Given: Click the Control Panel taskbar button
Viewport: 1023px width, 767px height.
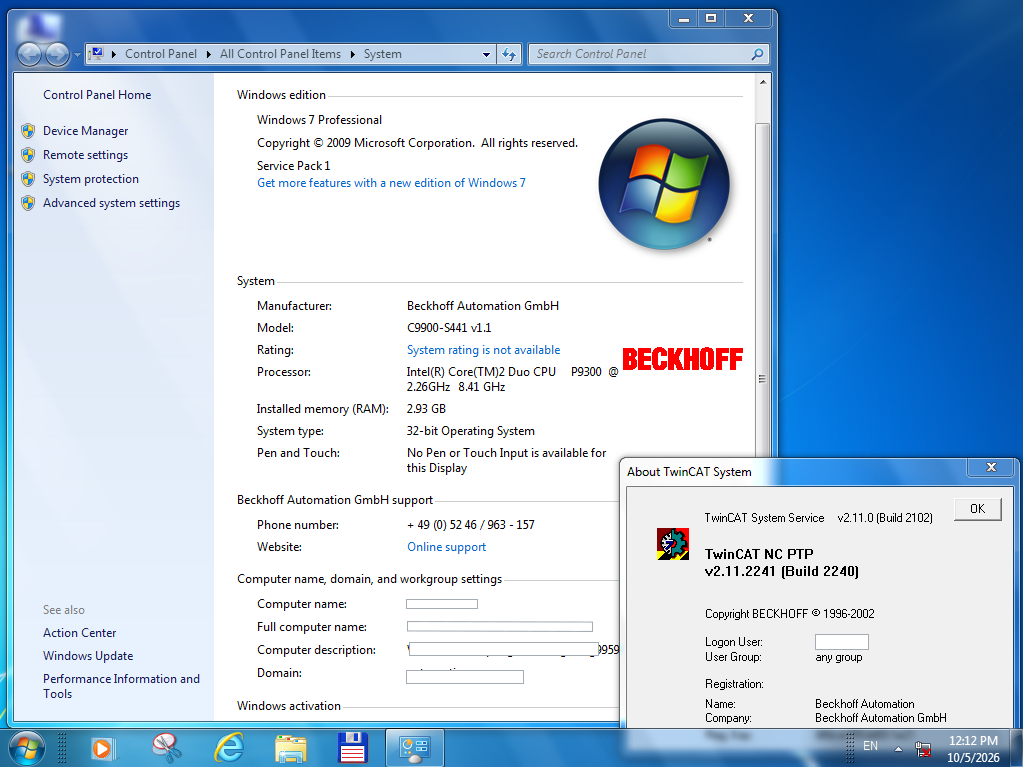Looking at the screenshot, I should [x=415, y=747].
